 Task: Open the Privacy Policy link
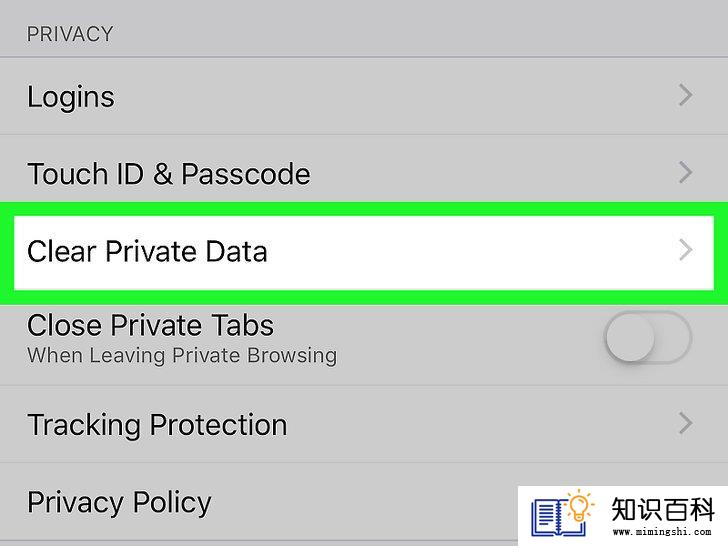coord(119,502)
